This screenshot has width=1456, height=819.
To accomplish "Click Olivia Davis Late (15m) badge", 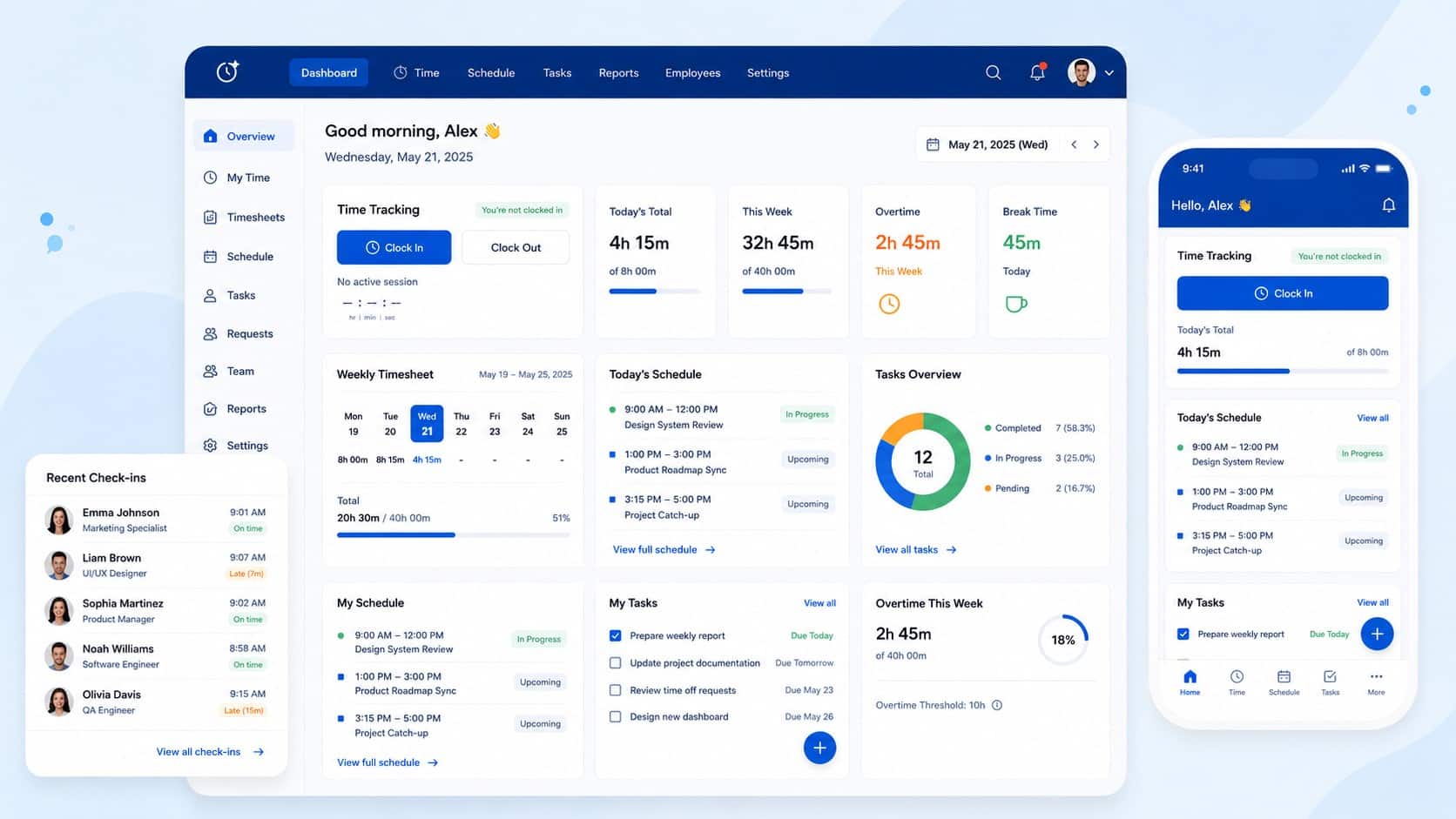I will 244,710.
